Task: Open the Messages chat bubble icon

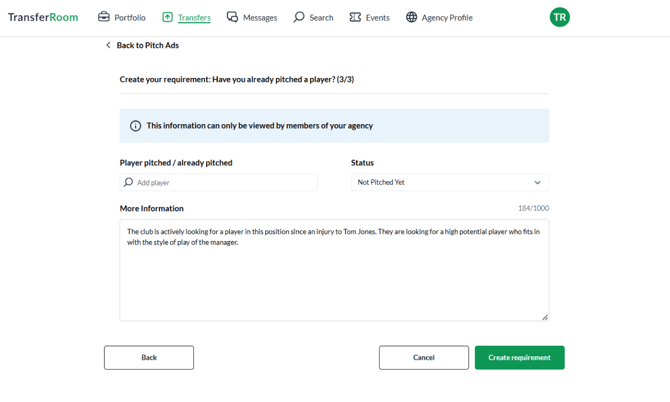Action: [x=232, y=17]
